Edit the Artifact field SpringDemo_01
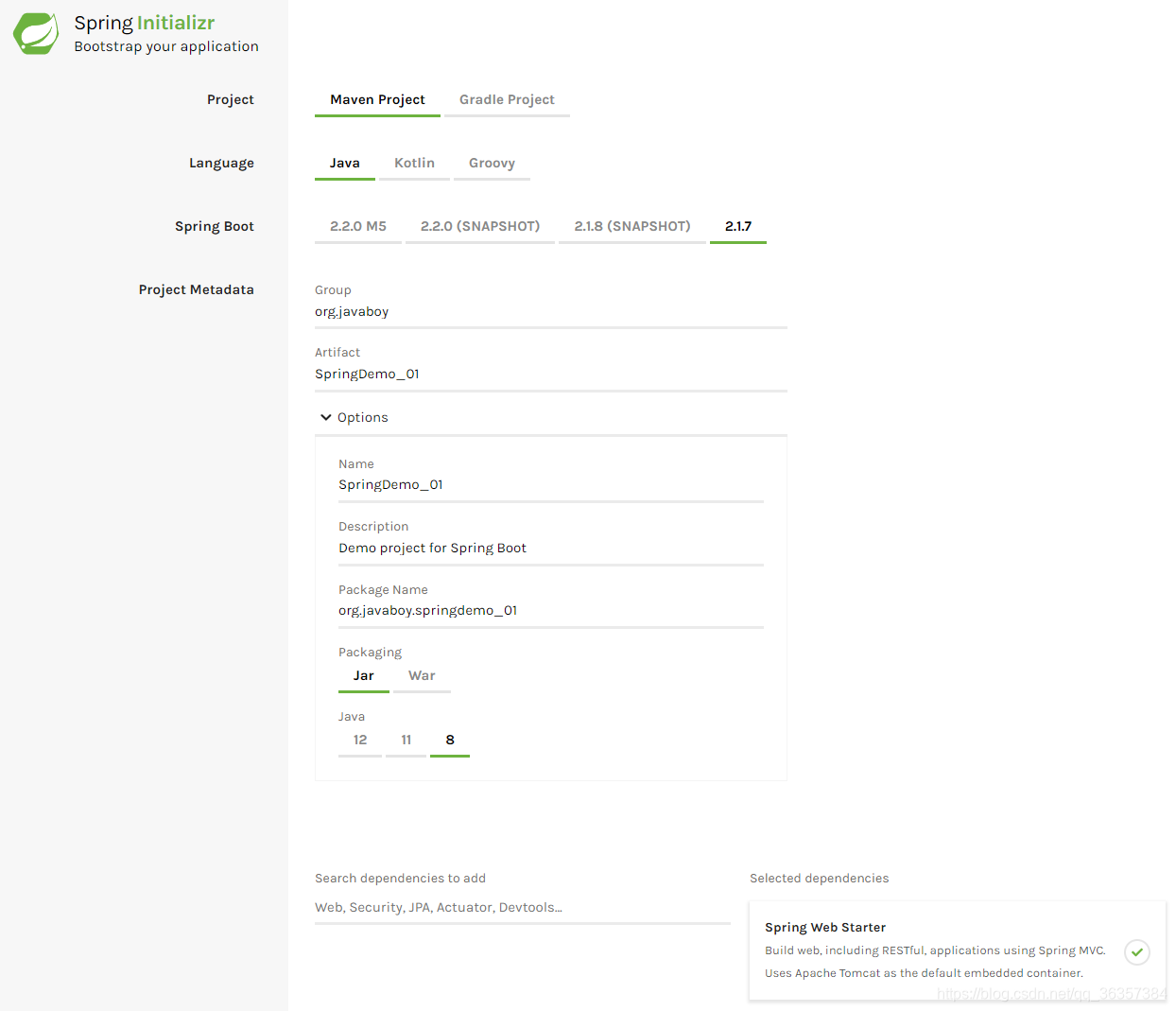Screen dimensions: 1176x1011 551,375
